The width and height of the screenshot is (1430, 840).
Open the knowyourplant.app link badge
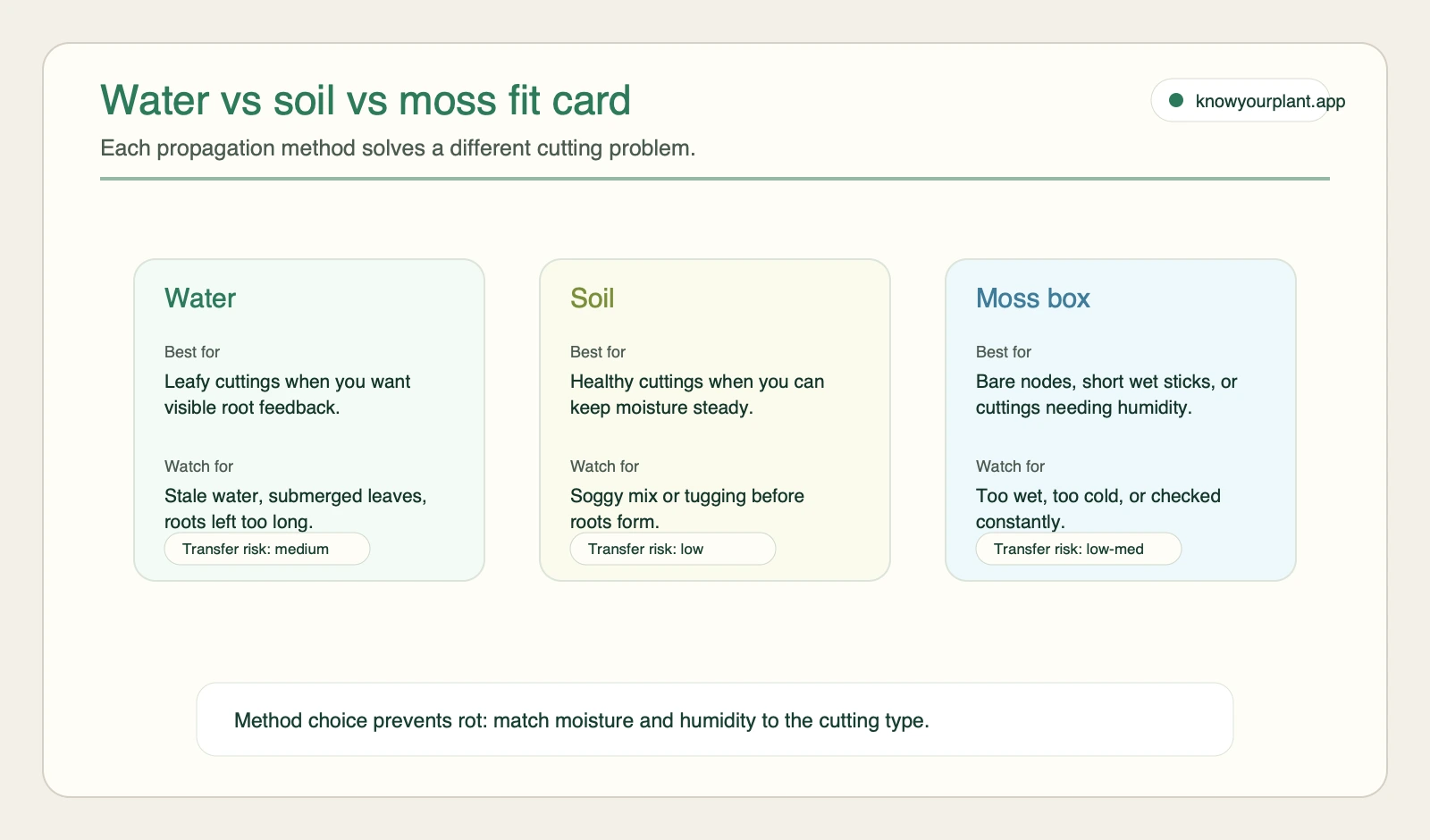pos(1241,100)
